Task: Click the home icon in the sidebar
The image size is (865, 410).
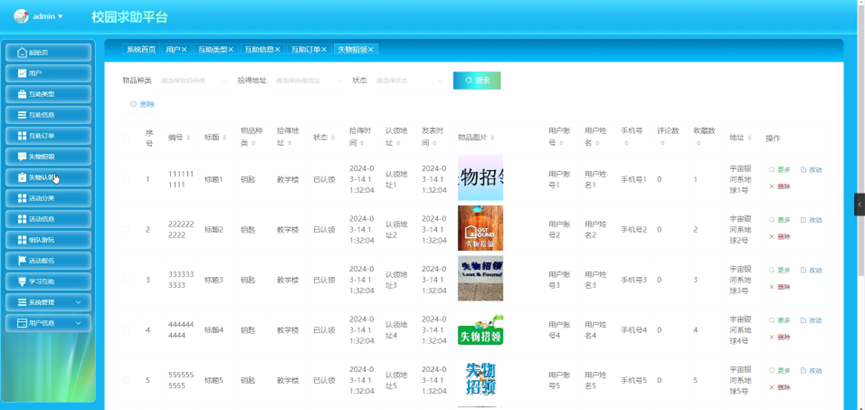Action: coord(22,52)
